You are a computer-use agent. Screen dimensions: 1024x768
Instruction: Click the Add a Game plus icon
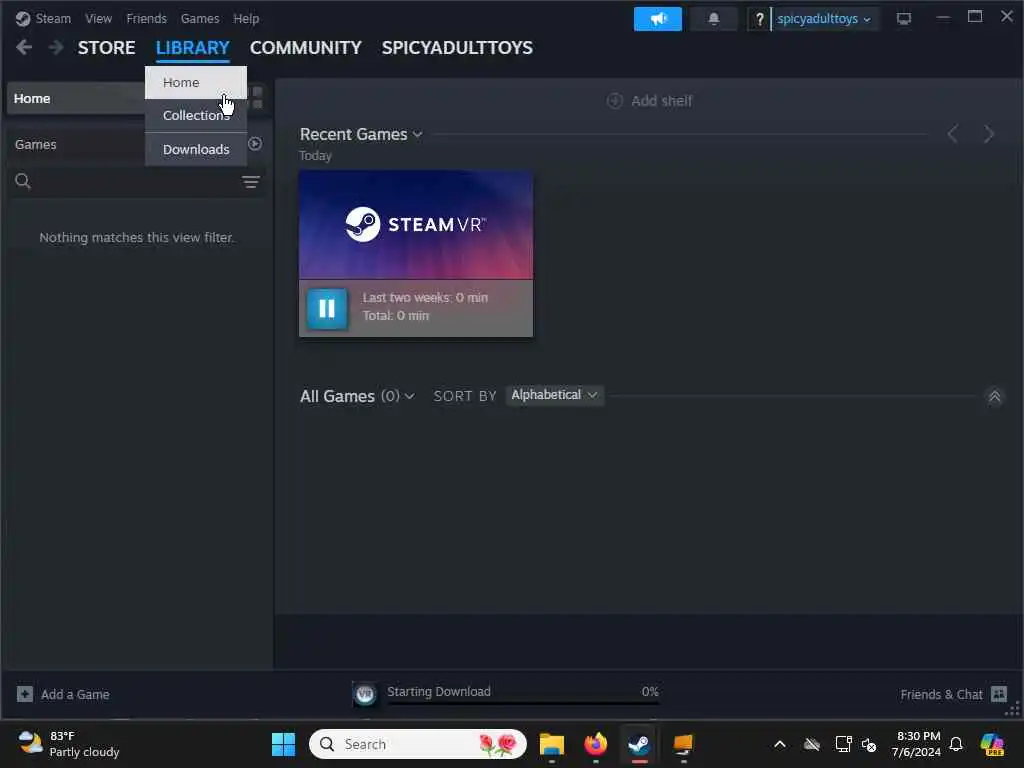(25, 694)
